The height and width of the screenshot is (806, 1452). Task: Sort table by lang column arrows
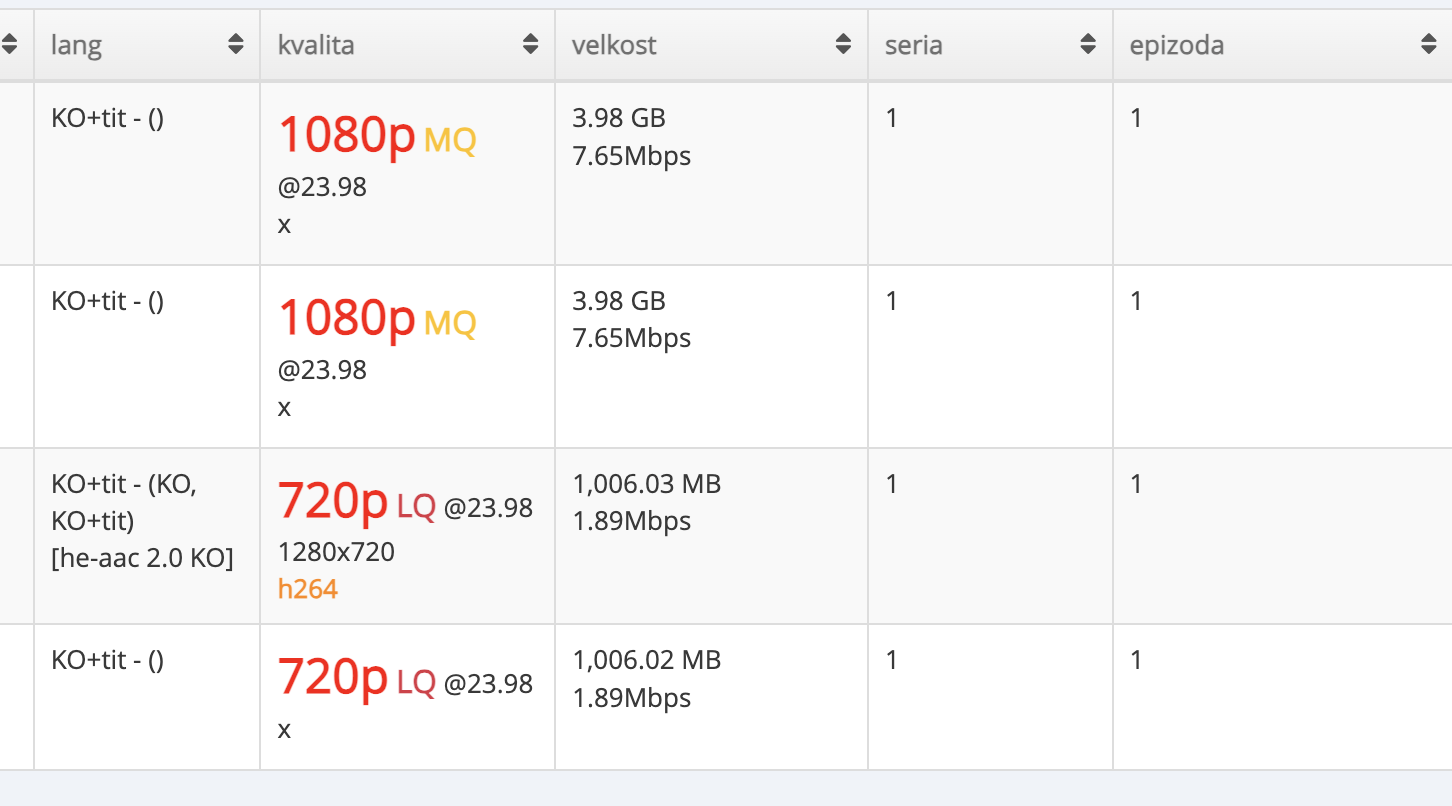pos(236,44)
